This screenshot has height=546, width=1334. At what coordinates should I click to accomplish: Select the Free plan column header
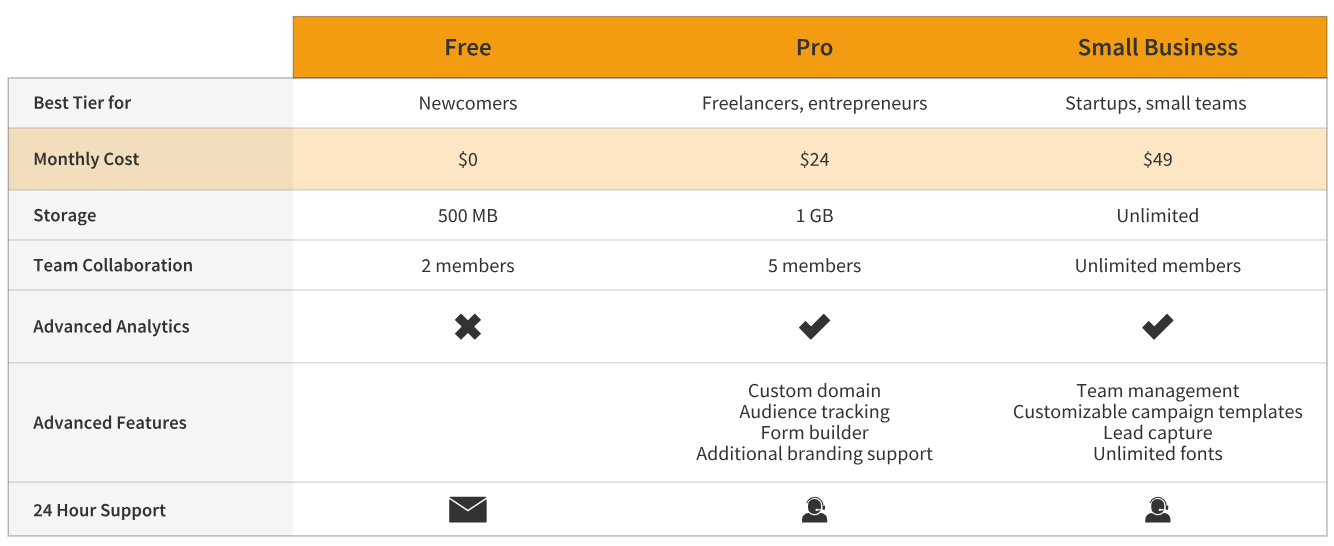click(468, 47)
